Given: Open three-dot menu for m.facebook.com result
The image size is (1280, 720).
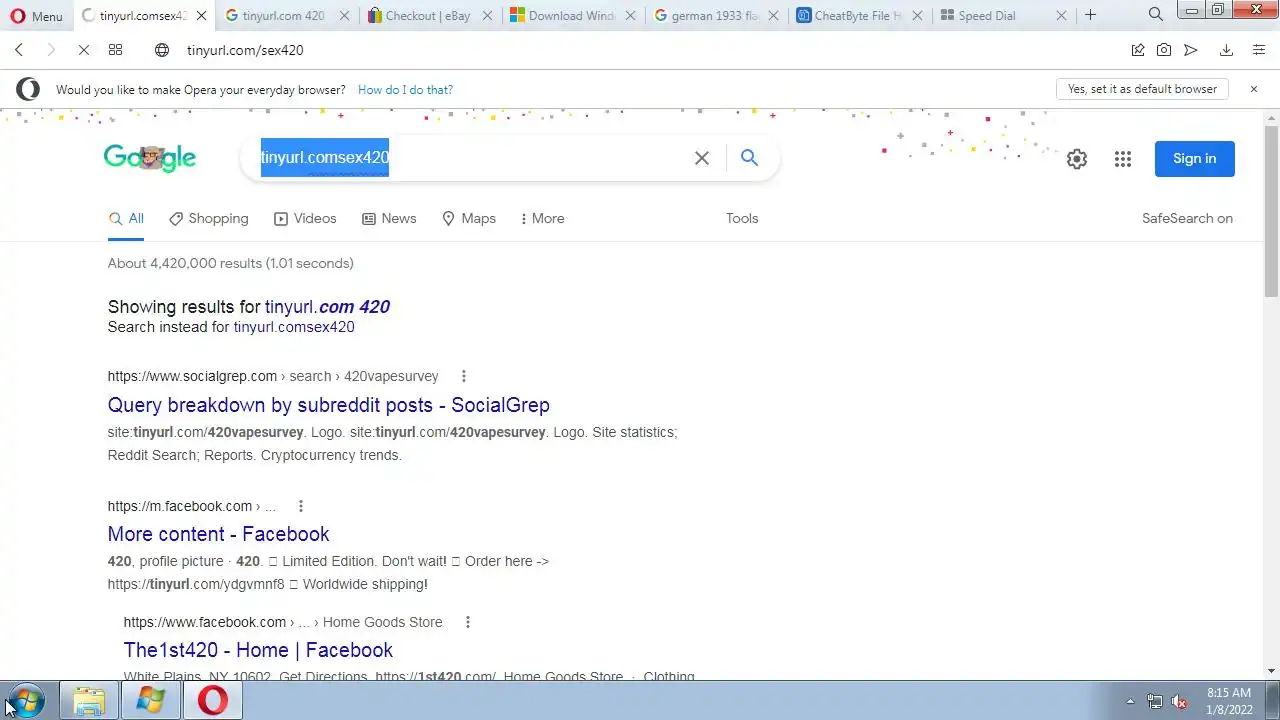Looking at the screenshot, I should [x=300, y=506].
